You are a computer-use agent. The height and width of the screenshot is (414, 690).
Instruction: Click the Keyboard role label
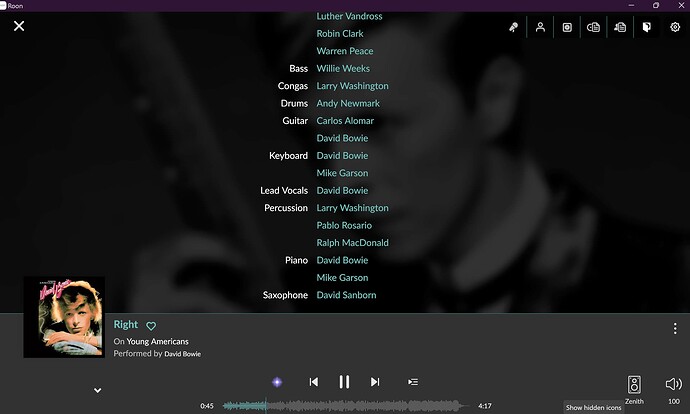click(288, 156)
